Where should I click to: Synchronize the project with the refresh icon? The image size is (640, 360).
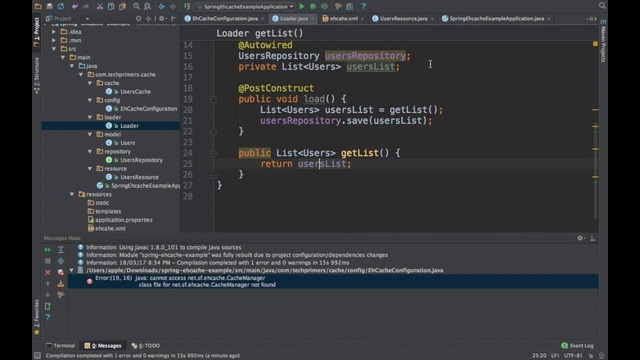61,6
